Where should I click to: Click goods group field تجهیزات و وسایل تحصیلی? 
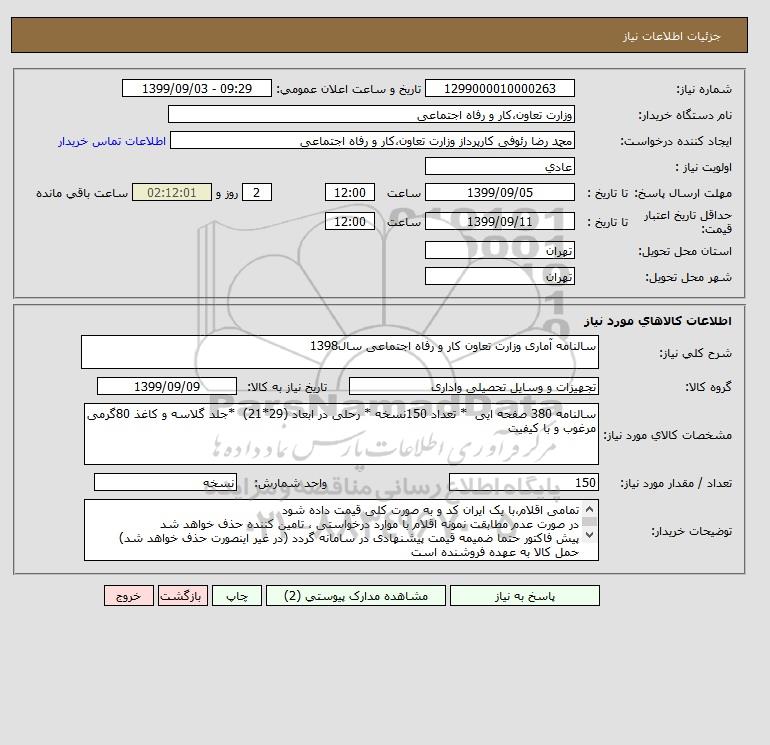pos(473,386)
